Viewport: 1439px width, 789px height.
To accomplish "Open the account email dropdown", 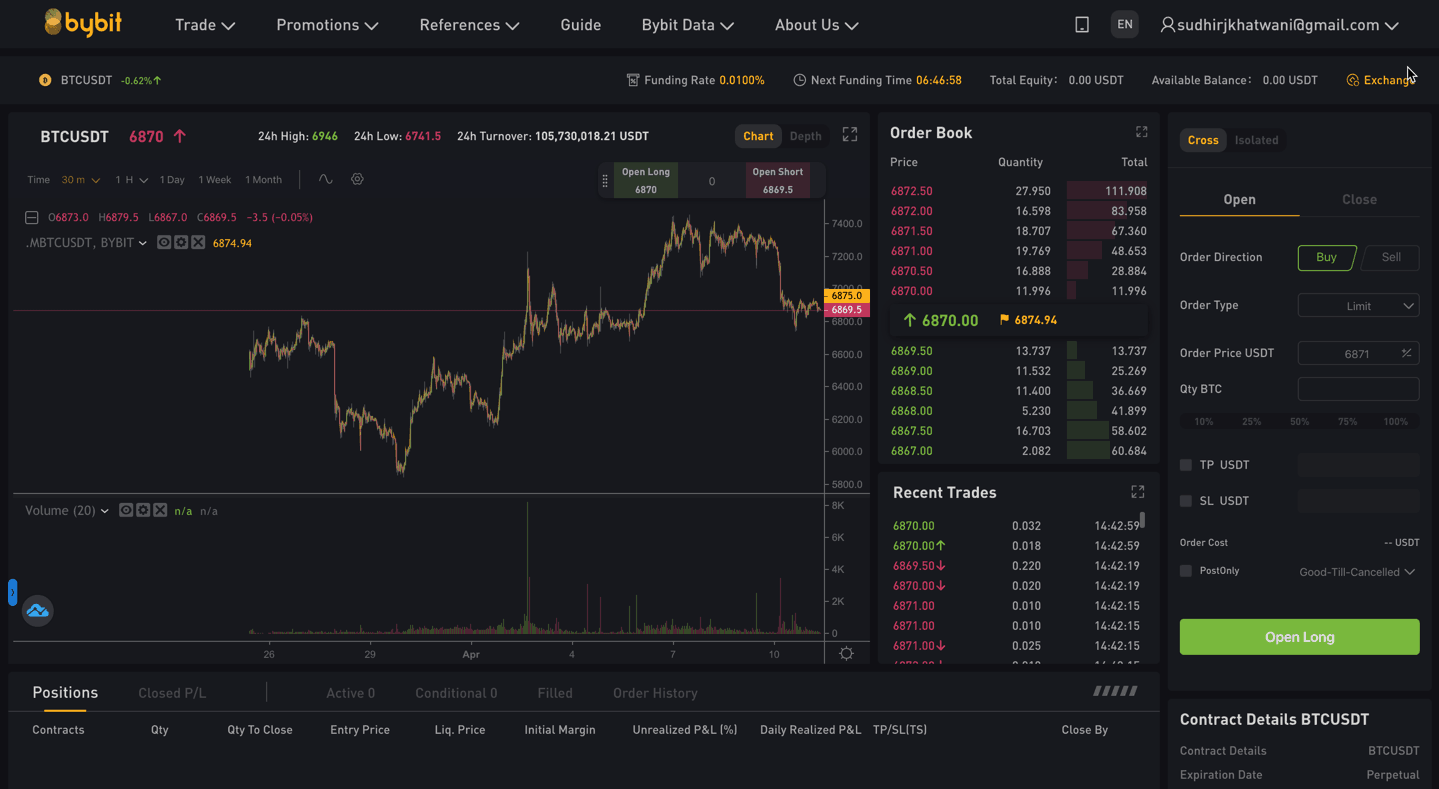I will tap(1391, 26).
